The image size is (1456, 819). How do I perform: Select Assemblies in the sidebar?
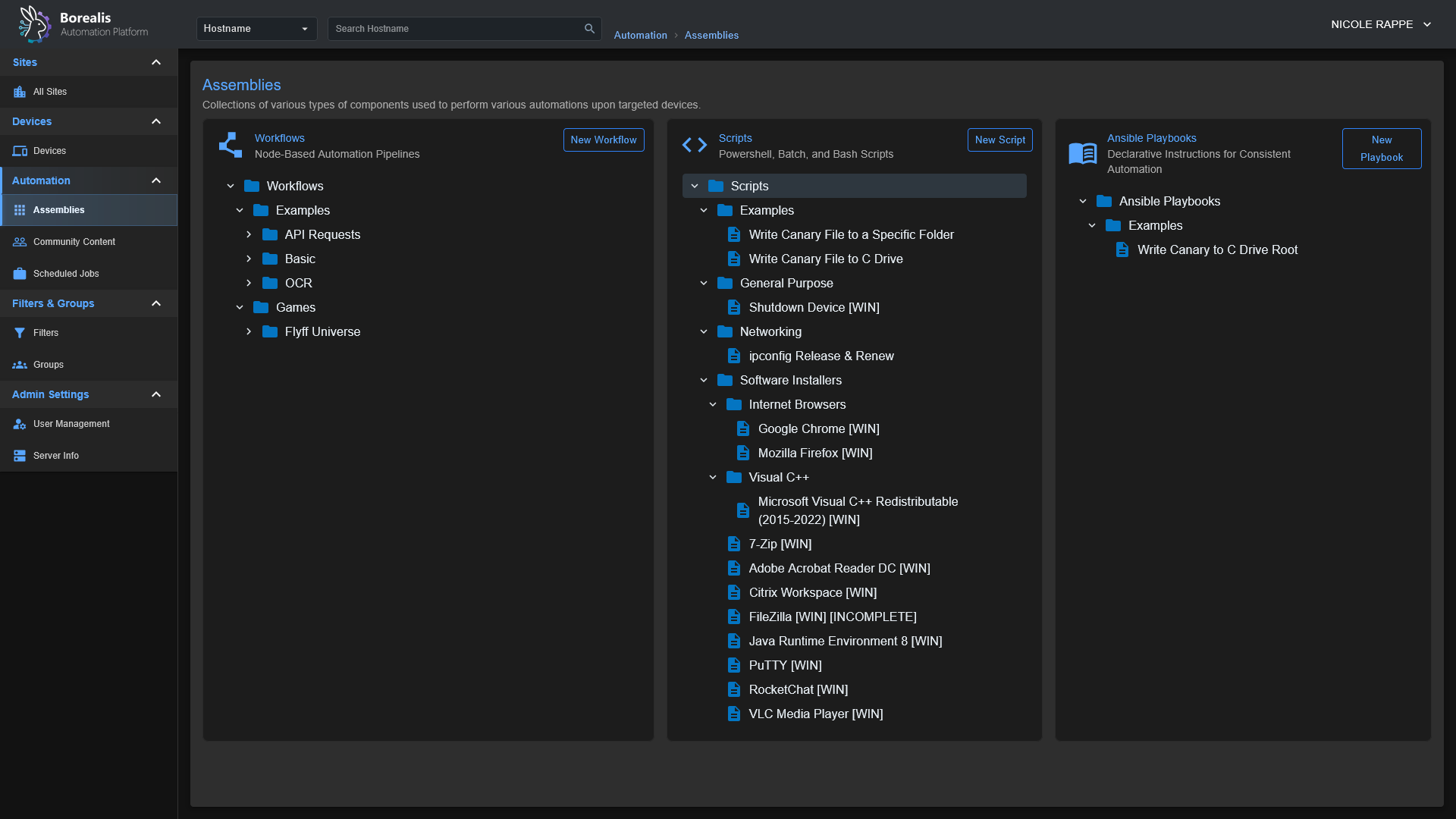[x=58, y=210]
